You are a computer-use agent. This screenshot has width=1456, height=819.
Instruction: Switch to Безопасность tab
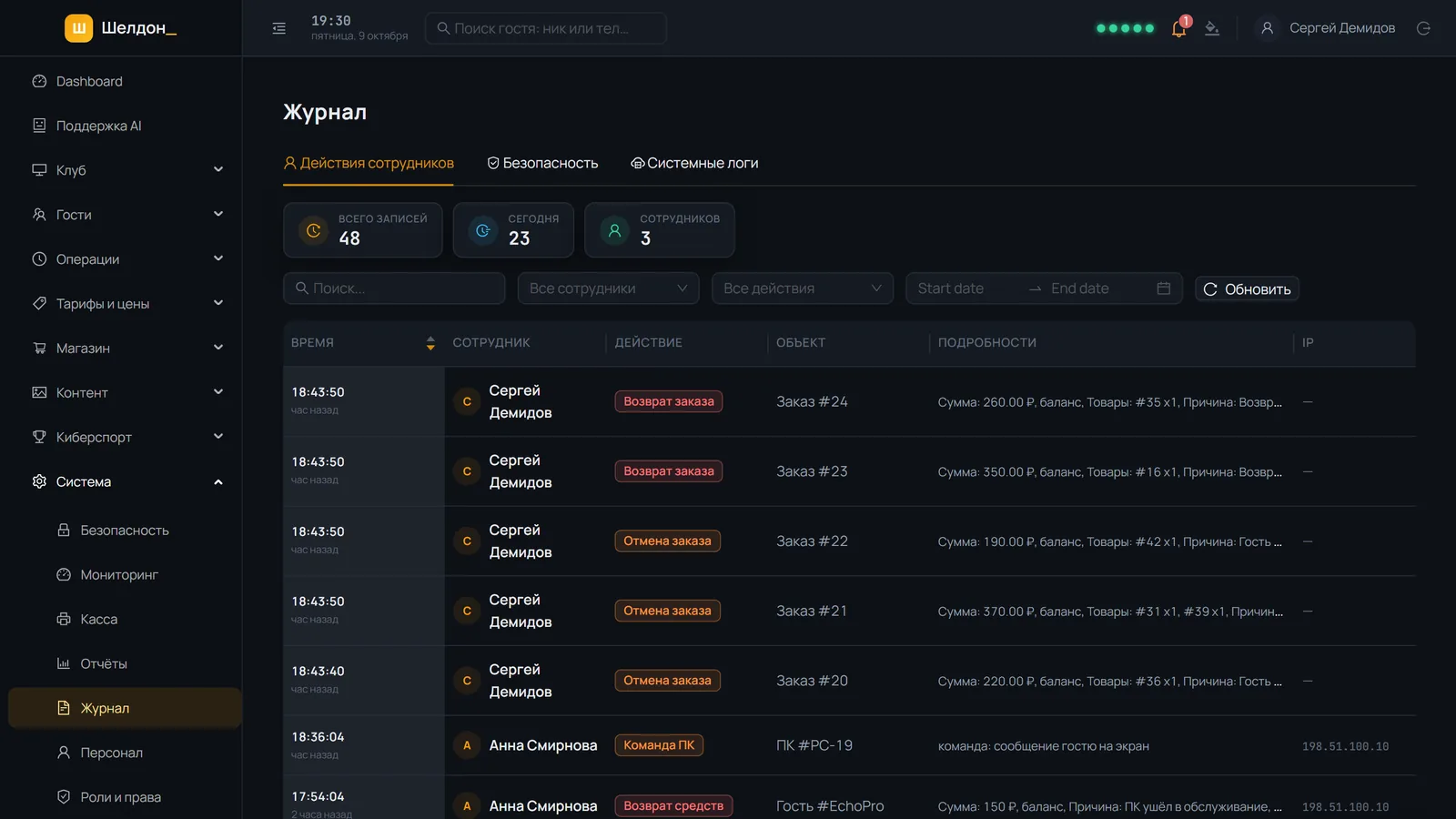(542, 163)
